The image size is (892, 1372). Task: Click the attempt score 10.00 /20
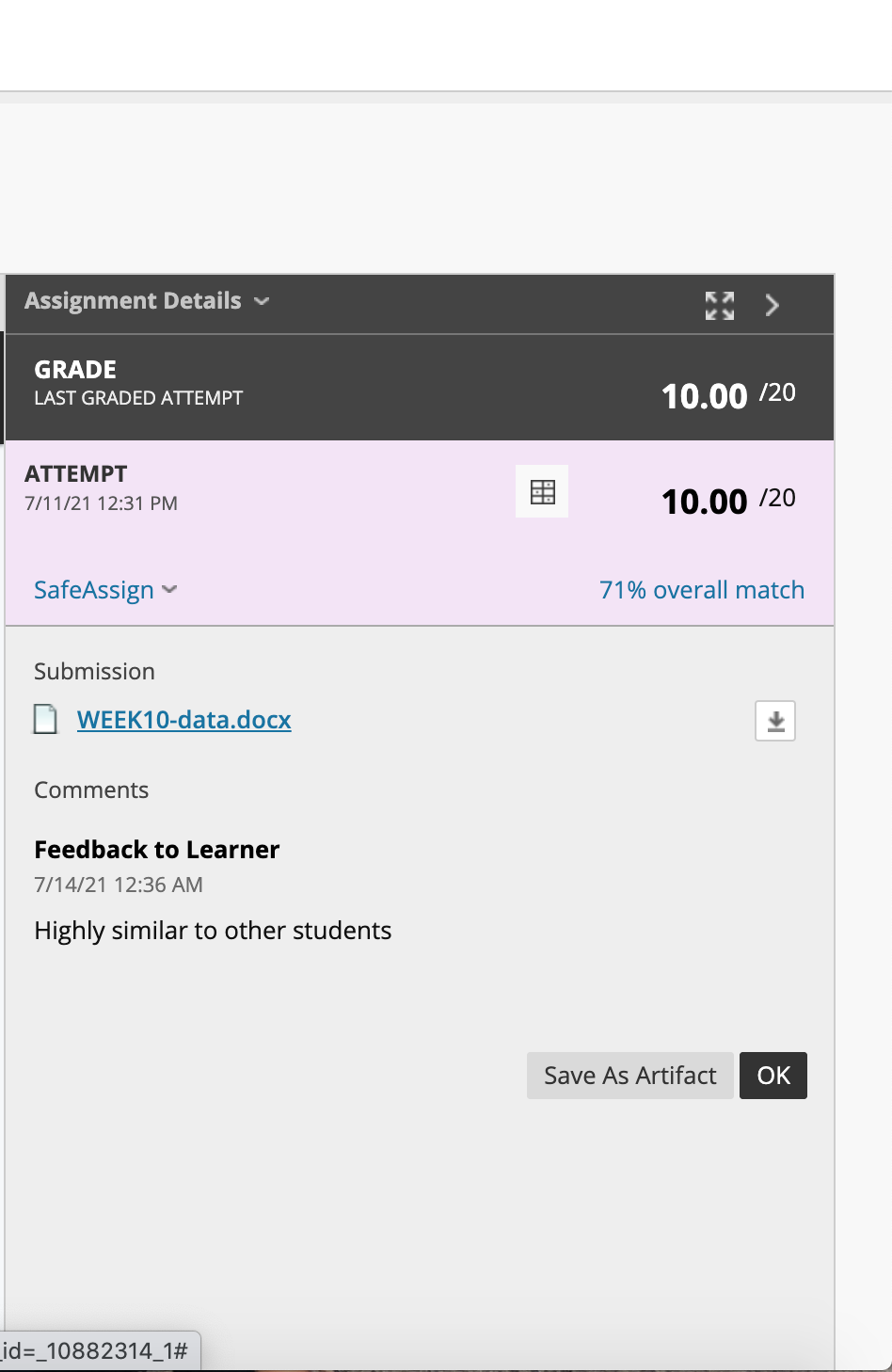click(x=728, y=500)
